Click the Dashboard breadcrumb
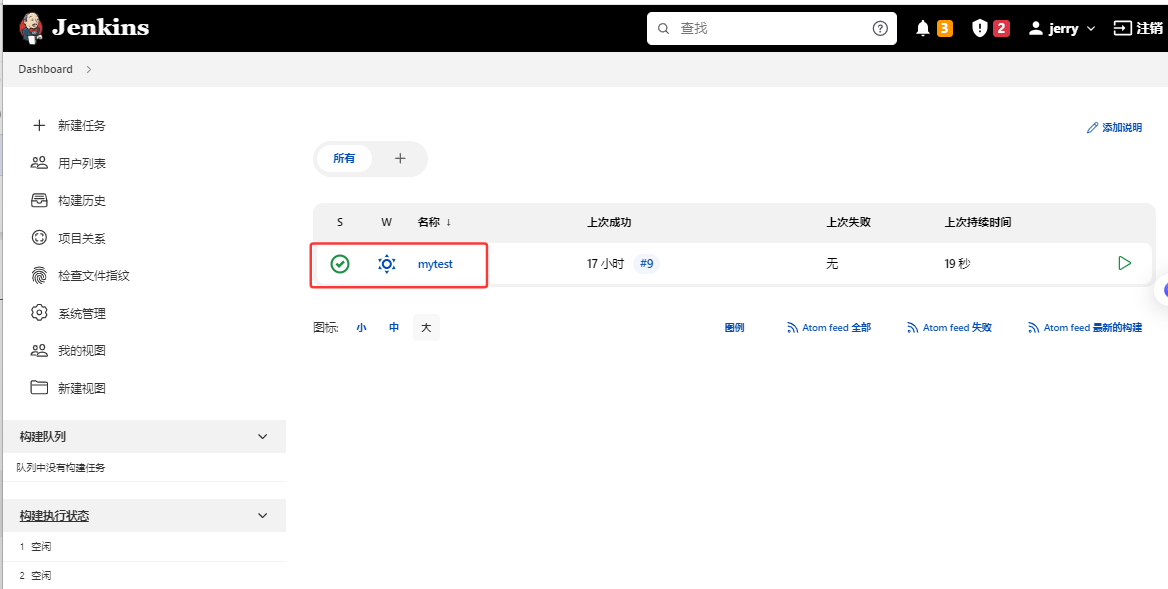Image resolution: width=1168 pixels, height=589 pixels. tap(45, 69)
